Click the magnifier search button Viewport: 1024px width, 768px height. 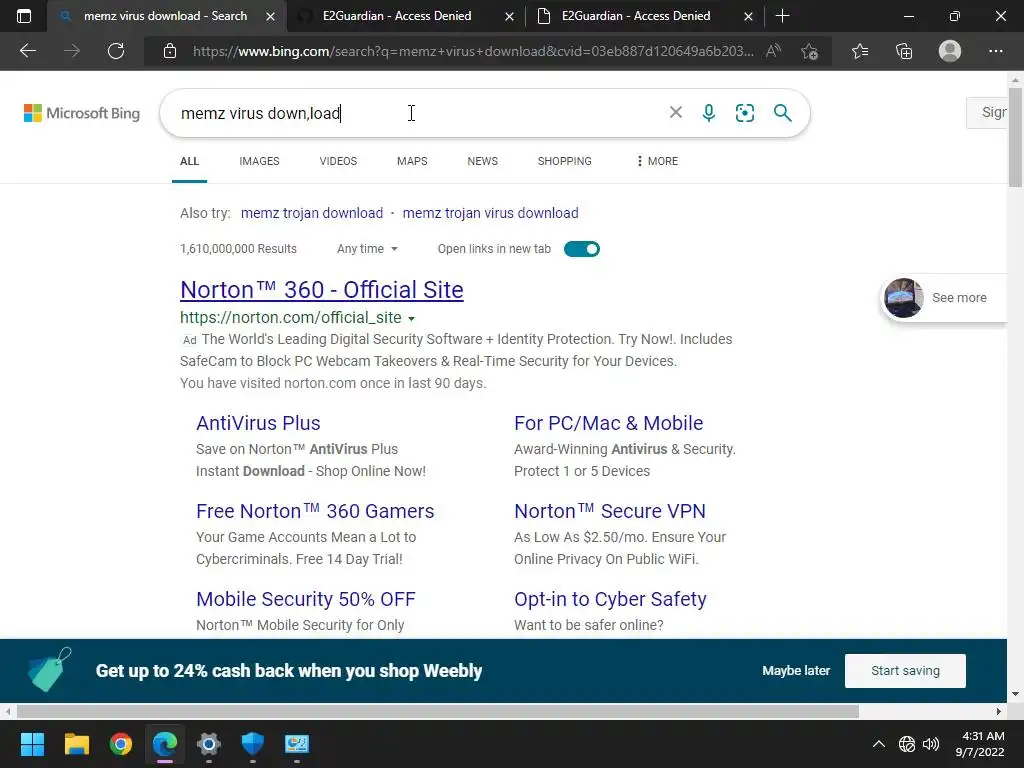[782, 113]
